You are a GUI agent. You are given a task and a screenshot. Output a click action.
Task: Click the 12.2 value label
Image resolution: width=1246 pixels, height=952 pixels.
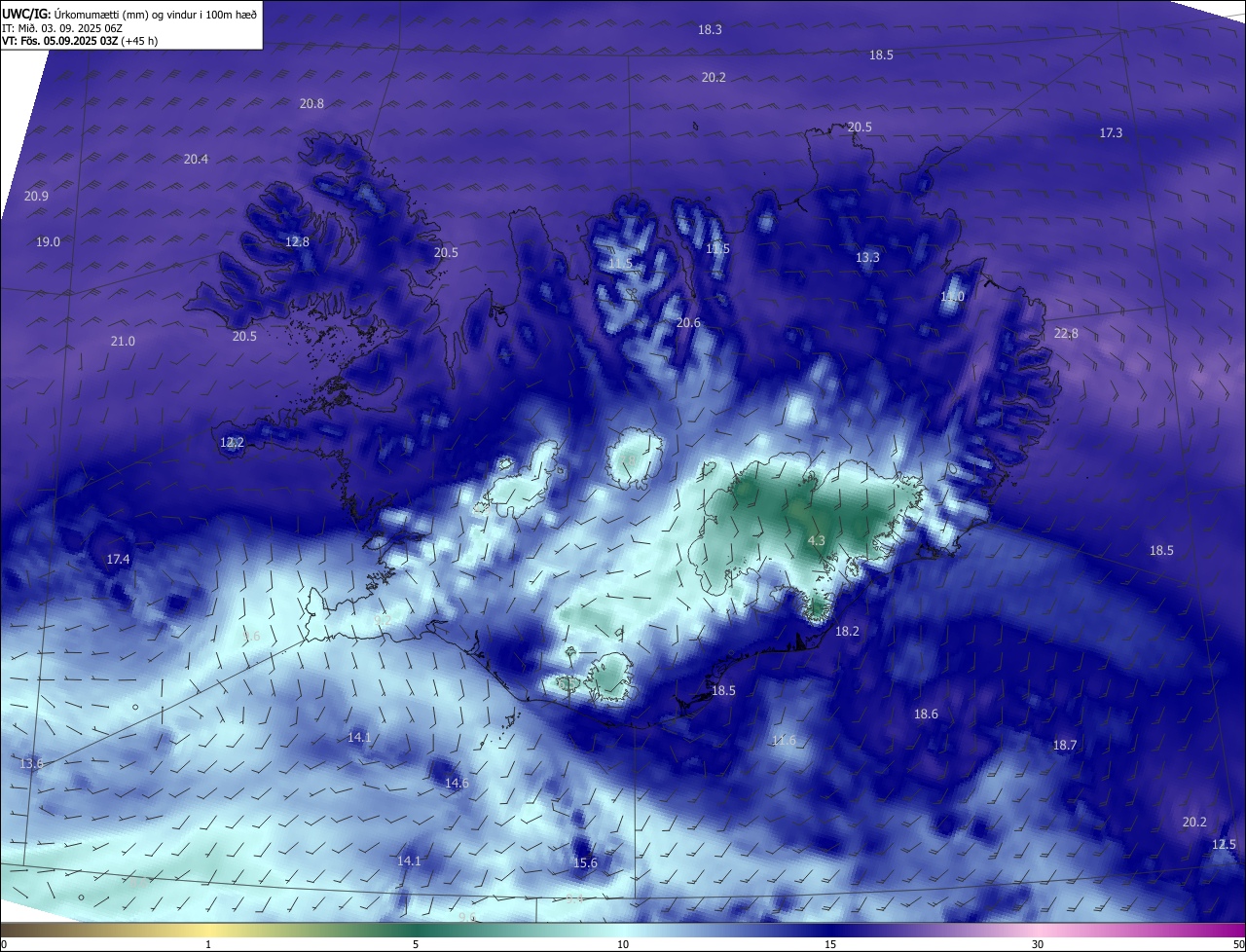pyautogui.click(x=232, y=443)
